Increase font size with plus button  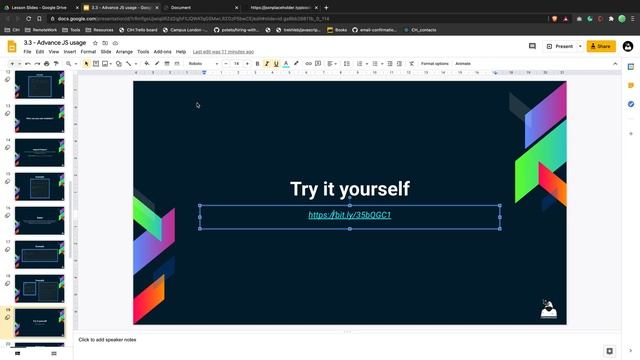(x=247, y=64)
